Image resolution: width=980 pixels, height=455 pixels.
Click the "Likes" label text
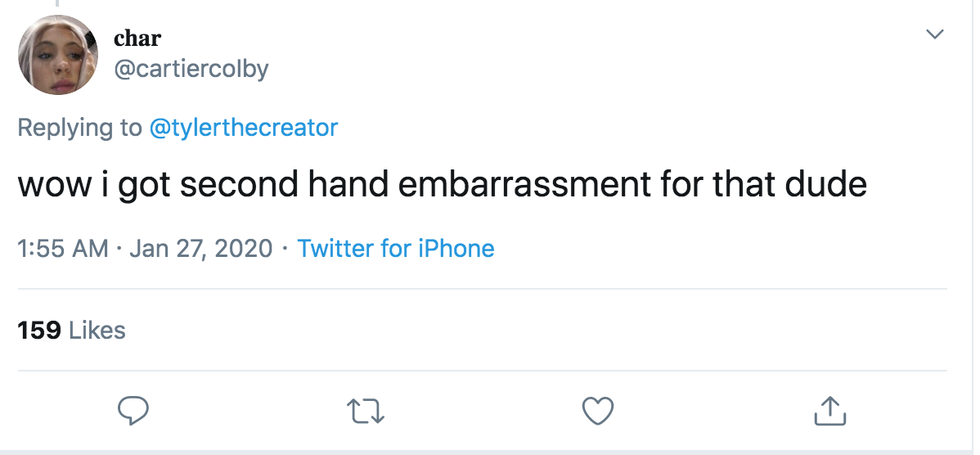97,330
